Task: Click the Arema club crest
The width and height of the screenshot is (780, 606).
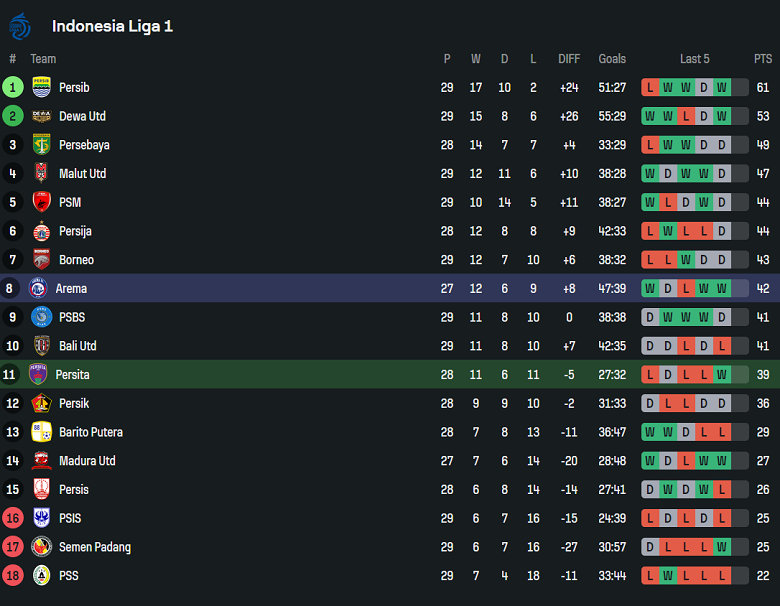Action: pos(38,289)
